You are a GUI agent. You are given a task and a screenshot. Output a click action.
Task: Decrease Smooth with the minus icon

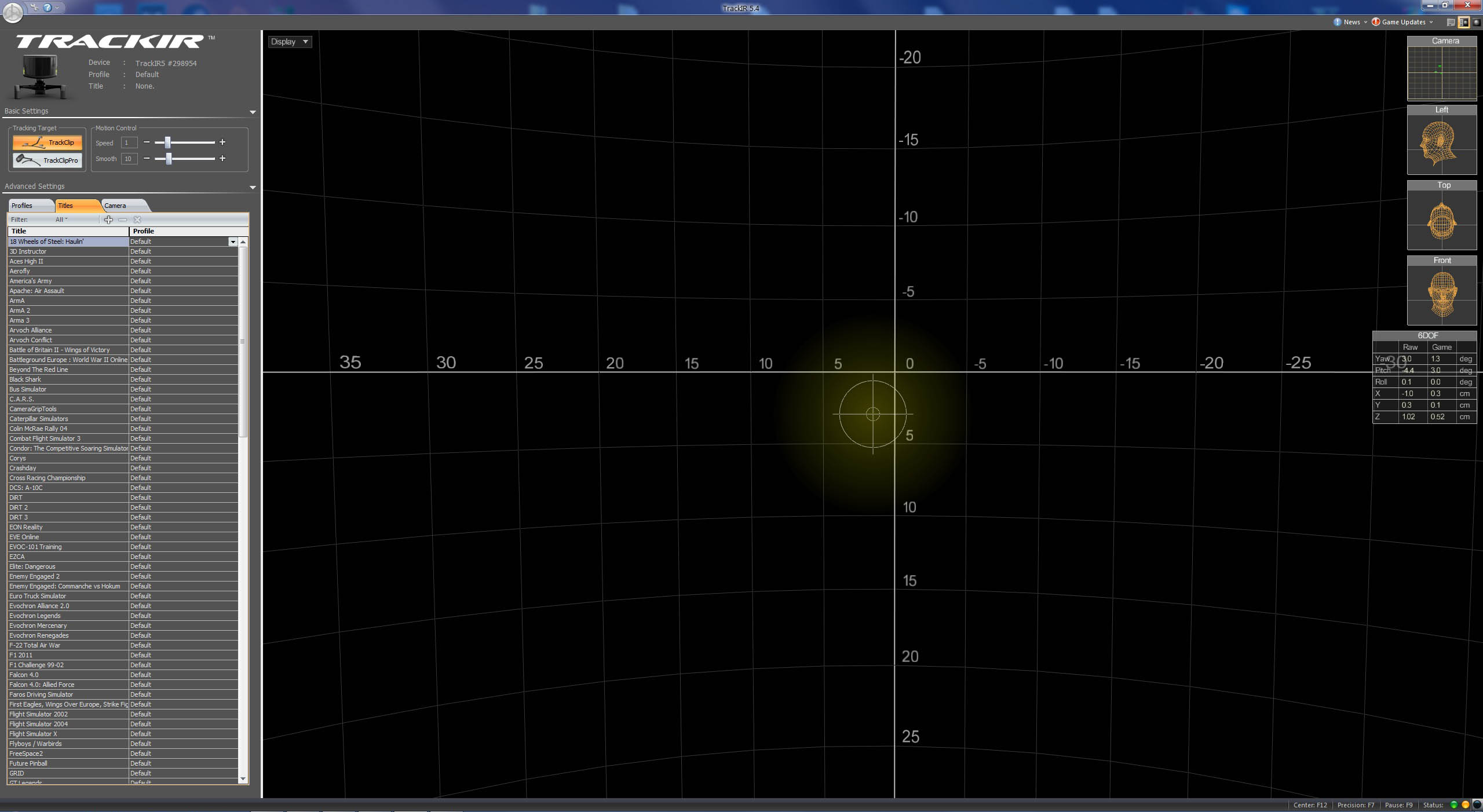pos(147,159)
